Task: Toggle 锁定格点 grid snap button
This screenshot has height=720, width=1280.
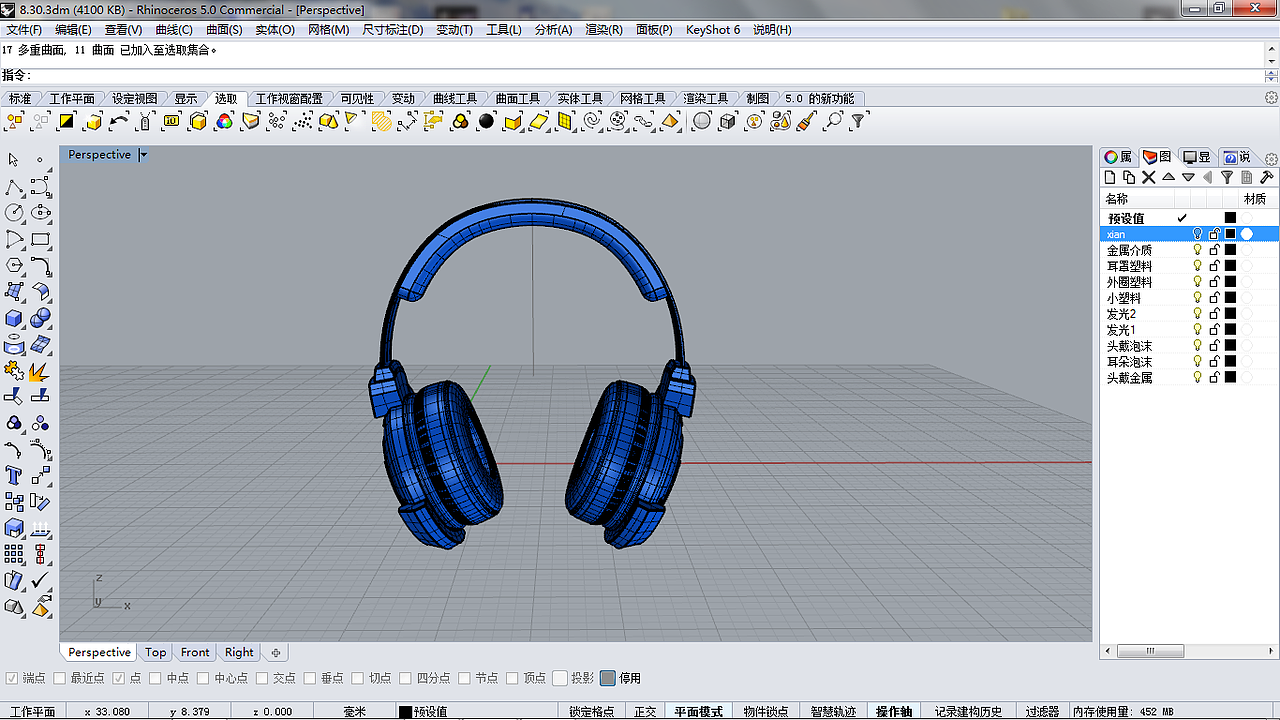Action: pos(591,712)
